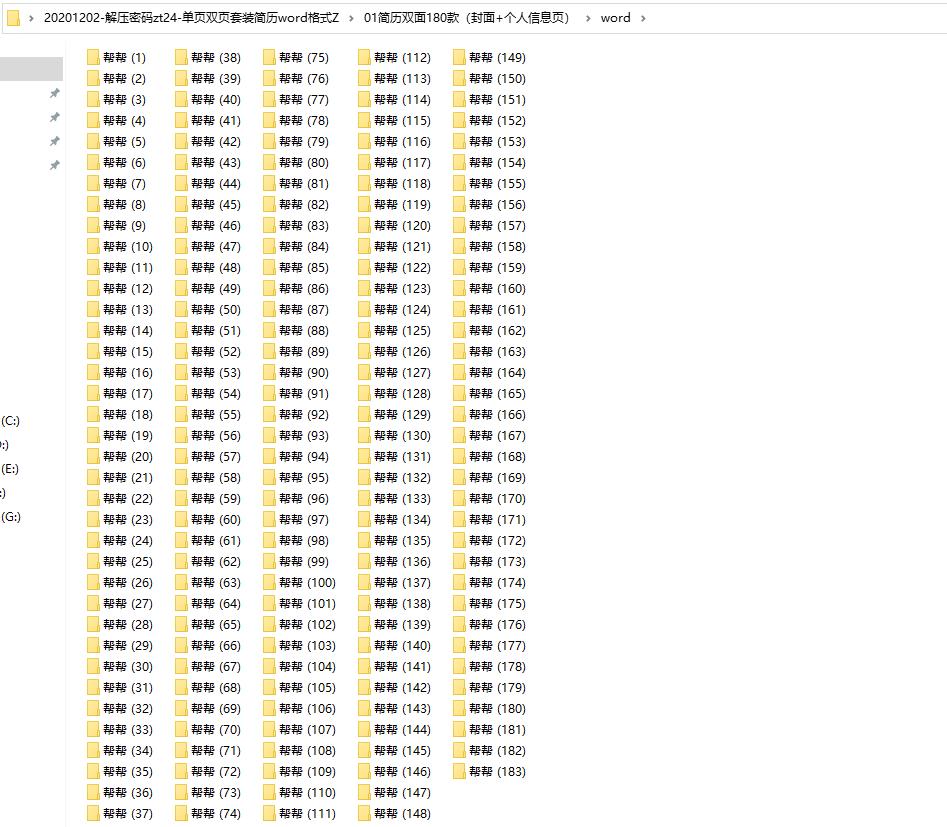This screenshot has width=947, height=827.
Task: Click the address bar folder icon
Action: pyautogui.click(x=13, y=18)
